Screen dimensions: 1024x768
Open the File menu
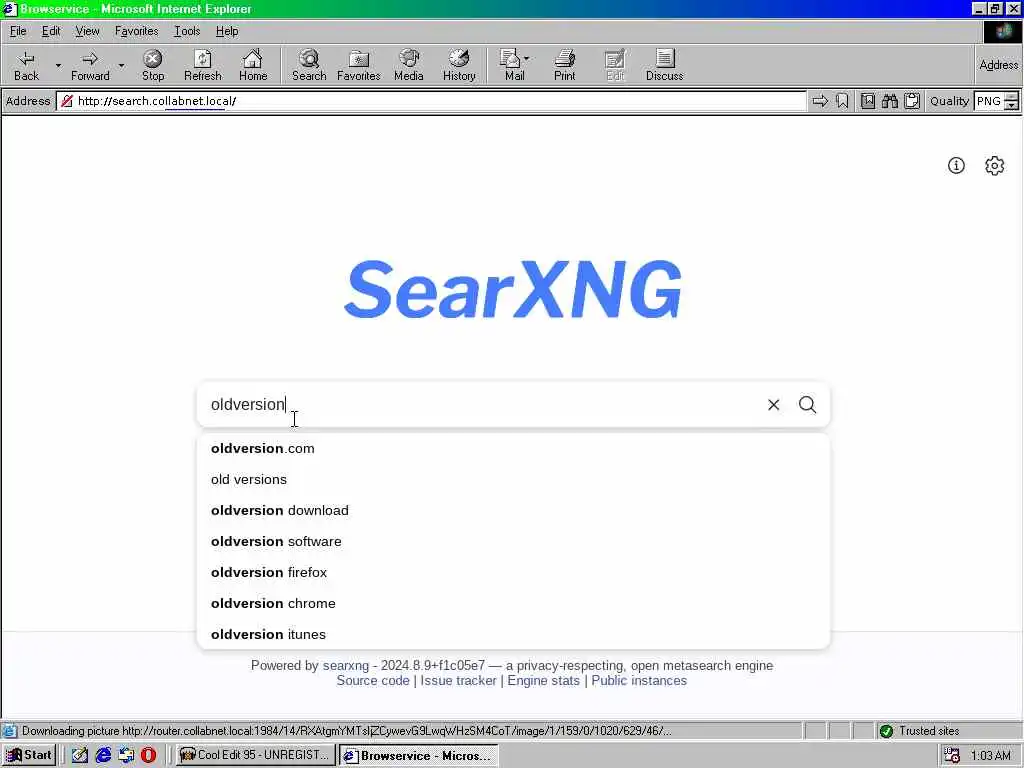(18, 31)
